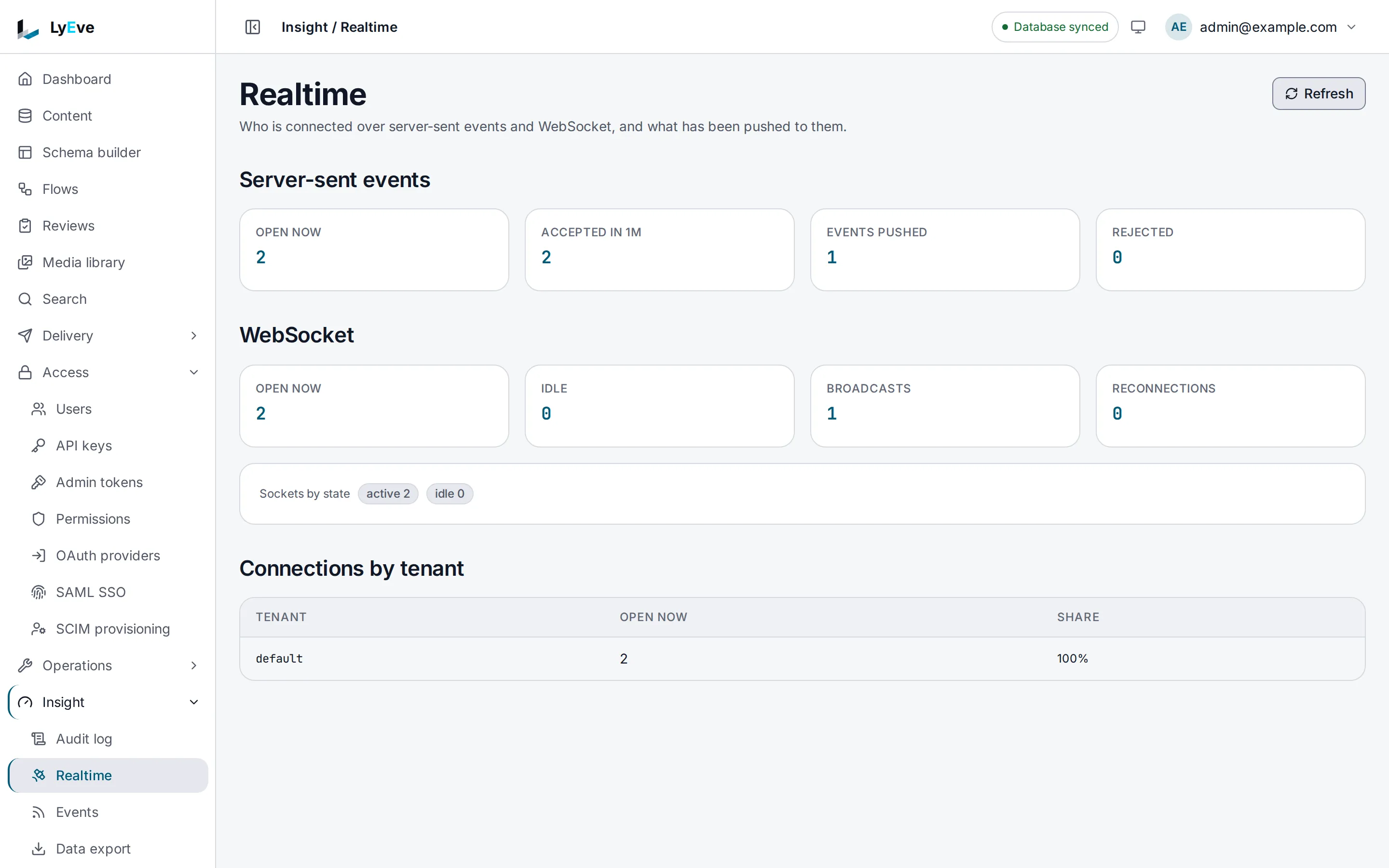
Task: Click the BROADCASTS stat card
Action: point(945,406)
